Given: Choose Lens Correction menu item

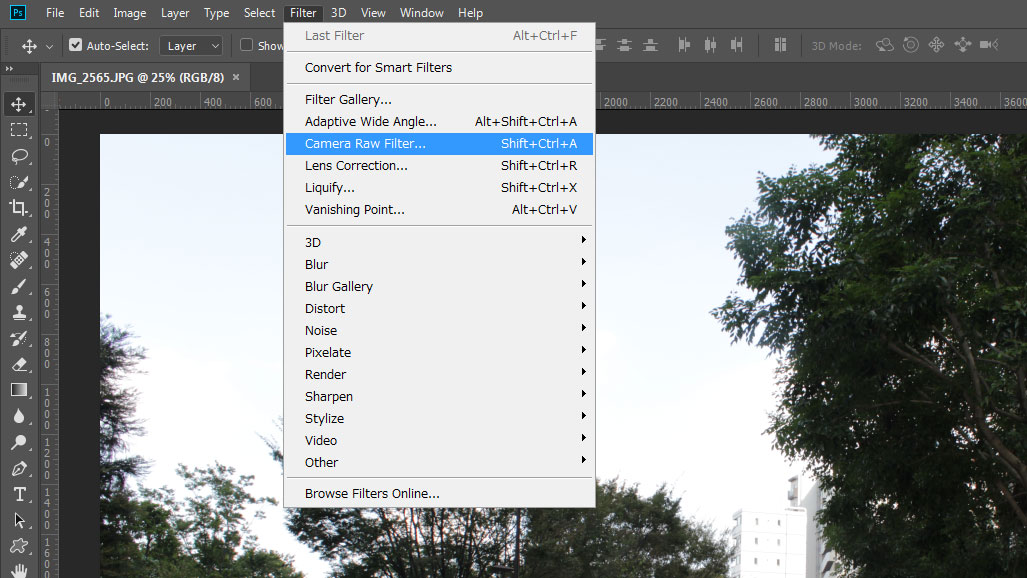Looking at the screenshot, I should coord(439,165).
